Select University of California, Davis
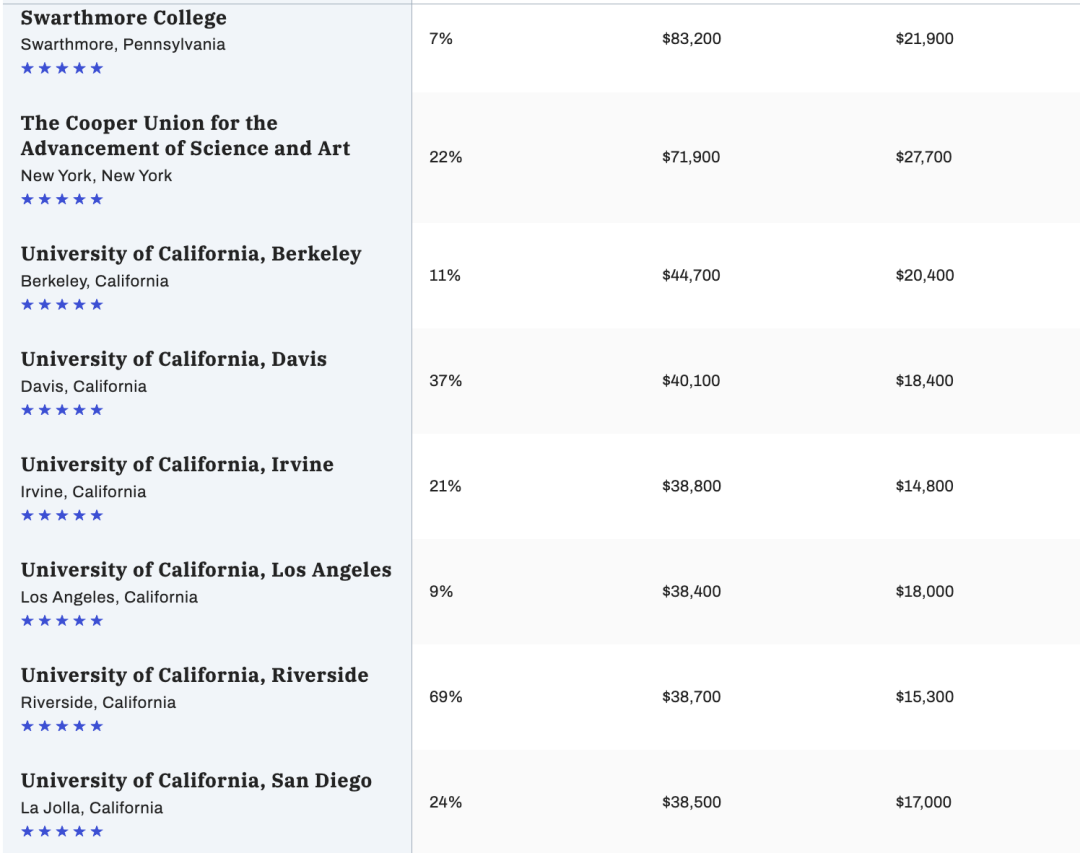This screenshot has height=853, width=1080. click(174, 359)
